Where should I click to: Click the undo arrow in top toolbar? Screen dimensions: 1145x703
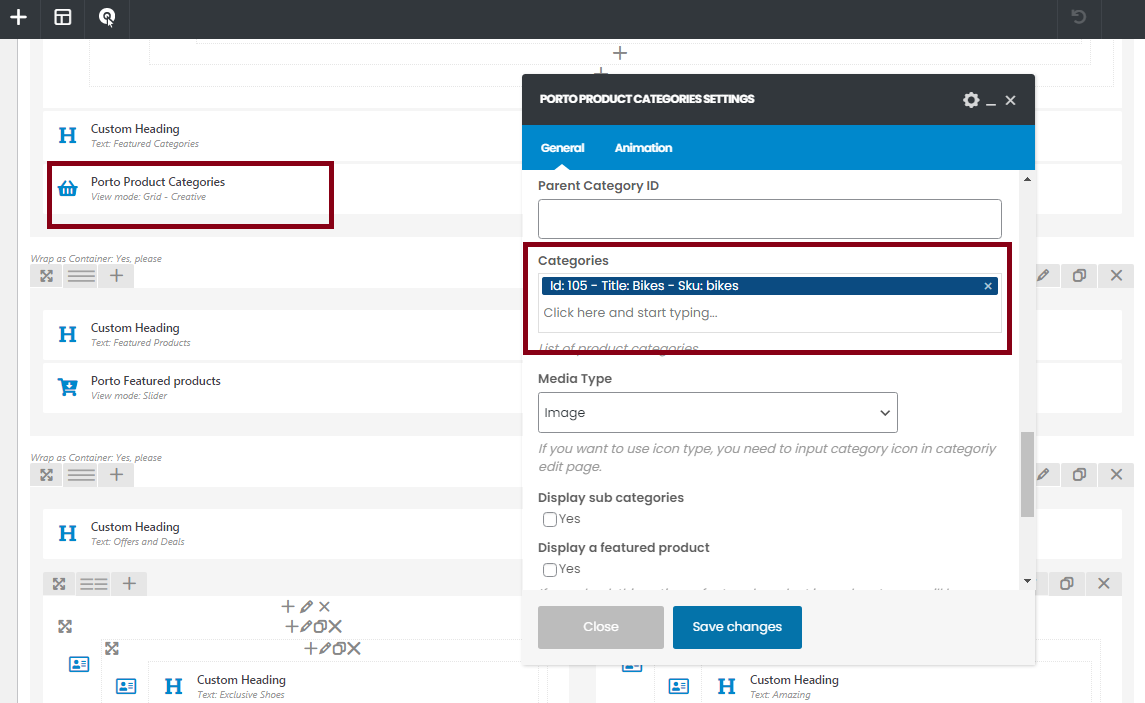click(1079, 16)
